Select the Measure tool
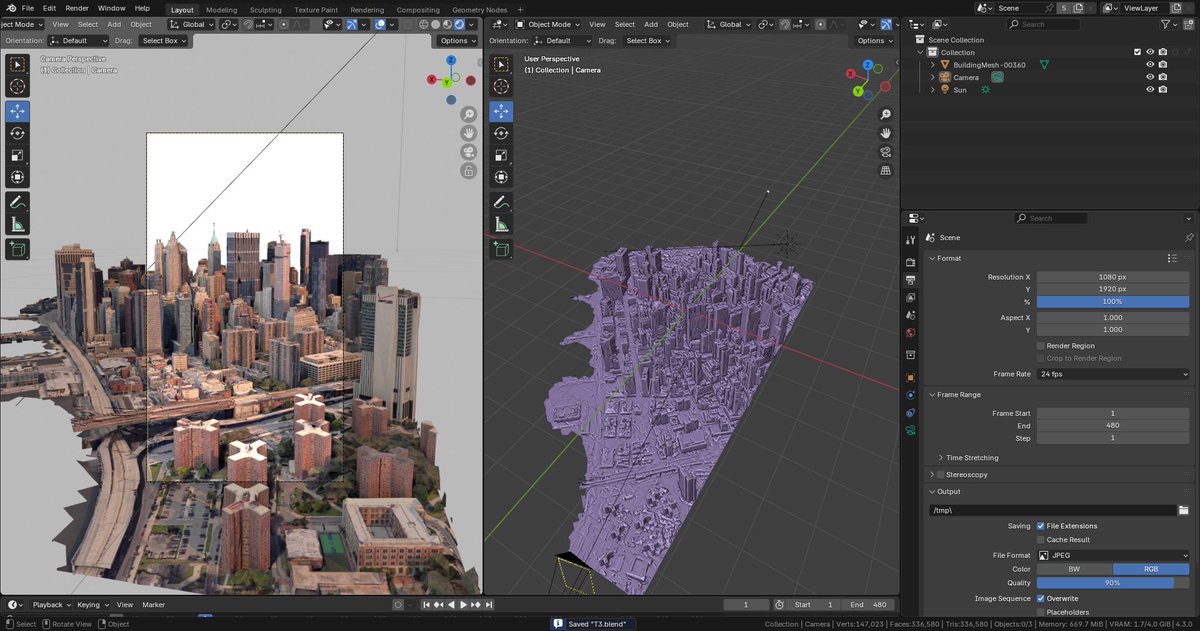The image size is (1200, 631). [x=17, y=222]
